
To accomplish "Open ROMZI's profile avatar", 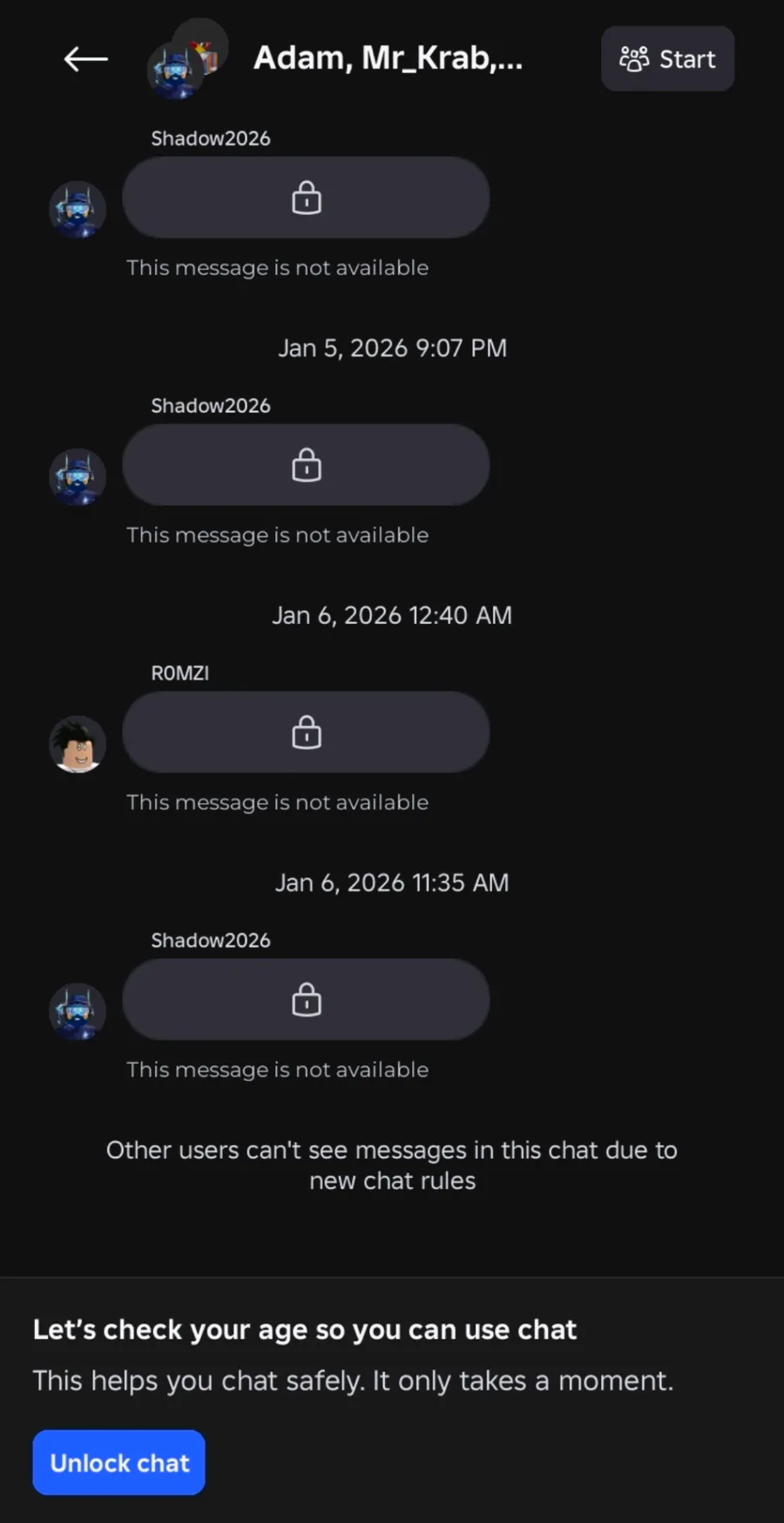I will 78,744.
